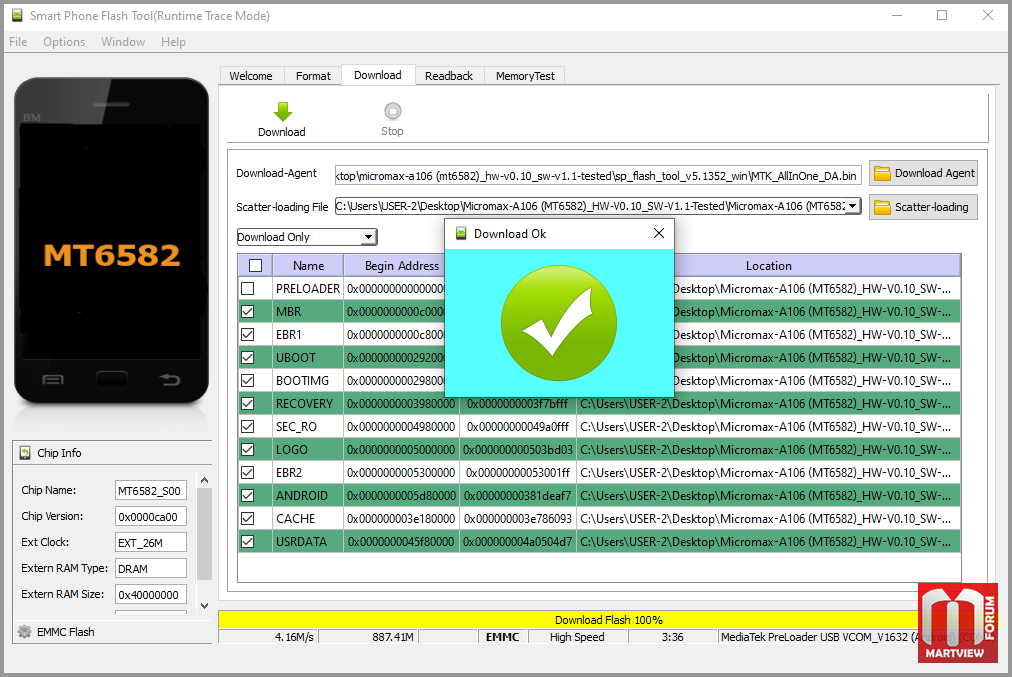Click the Chip Name field MT6582_S00
The image size is (1012, 677).
(x=151, y=490)
